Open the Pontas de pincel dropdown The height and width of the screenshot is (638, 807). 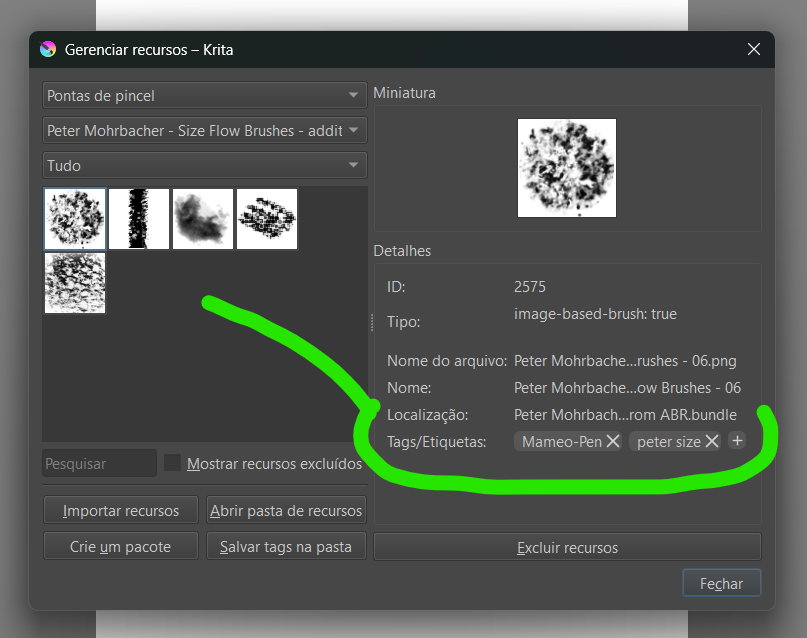(204, 95)
